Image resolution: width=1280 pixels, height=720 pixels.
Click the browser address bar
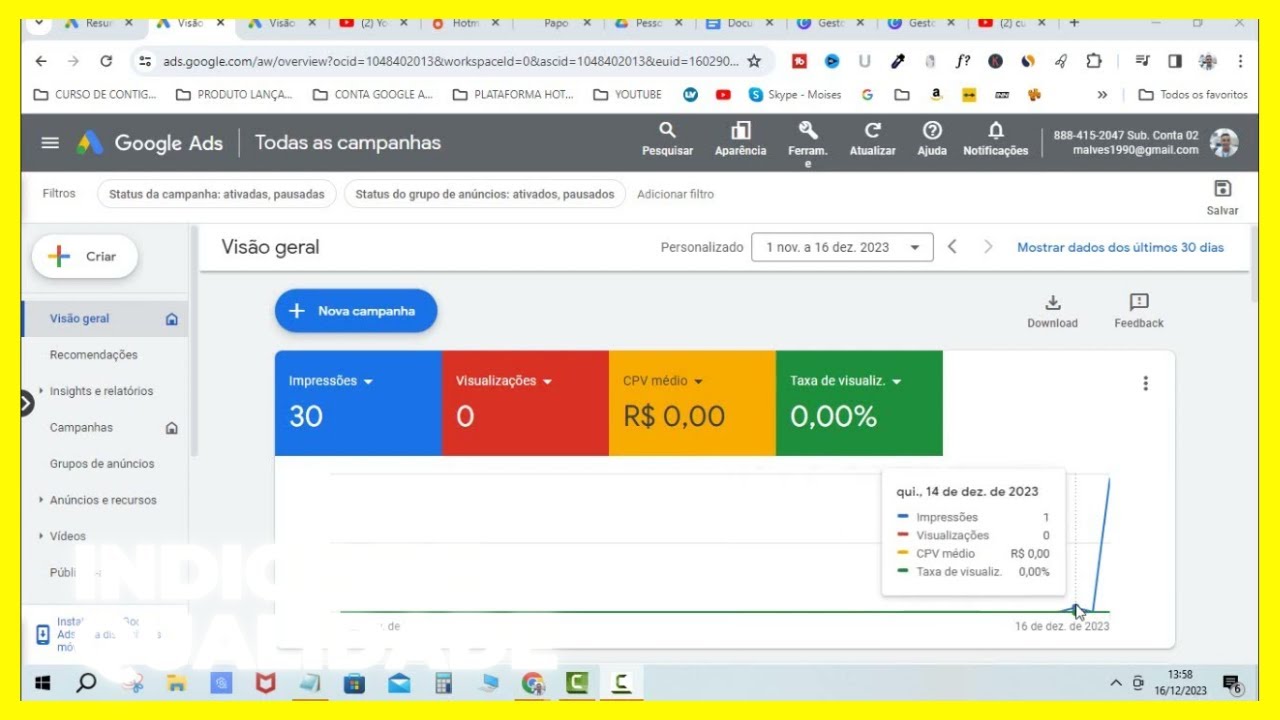pyautogui.click(x=450, y=61)
